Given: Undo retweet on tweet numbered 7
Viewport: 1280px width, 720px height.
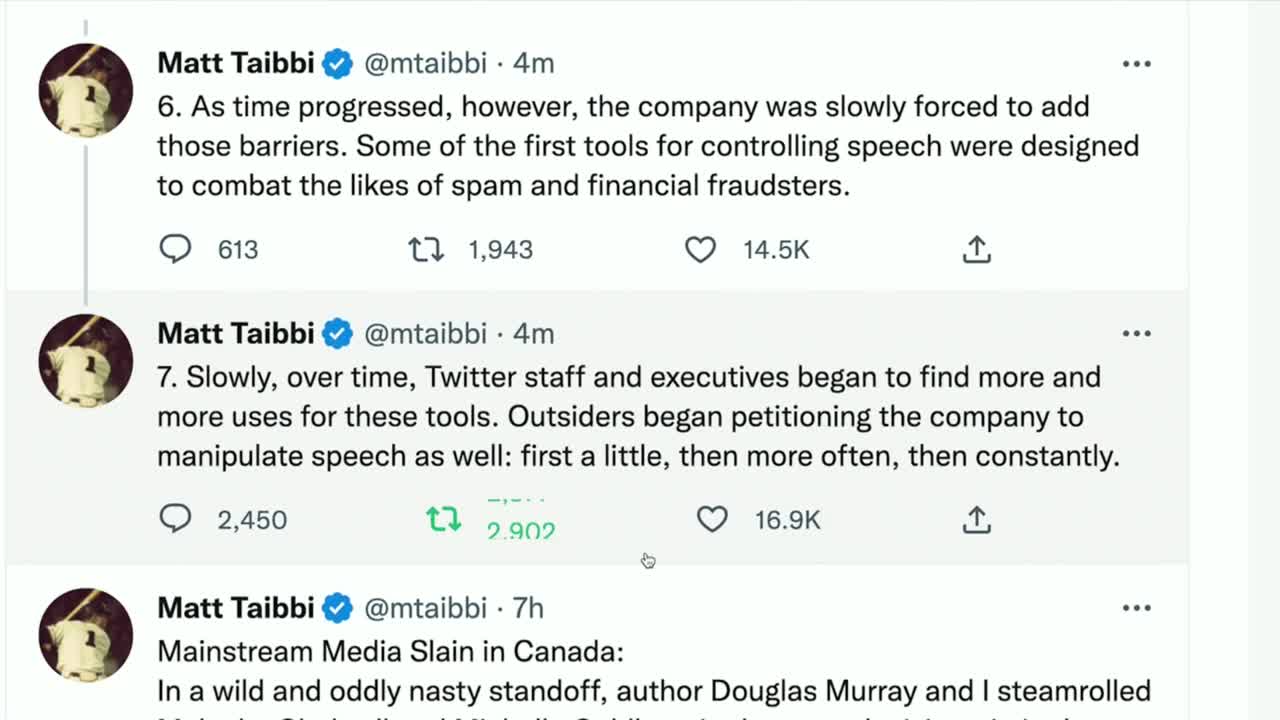Looking at the screenshot, I should [444, 519].
